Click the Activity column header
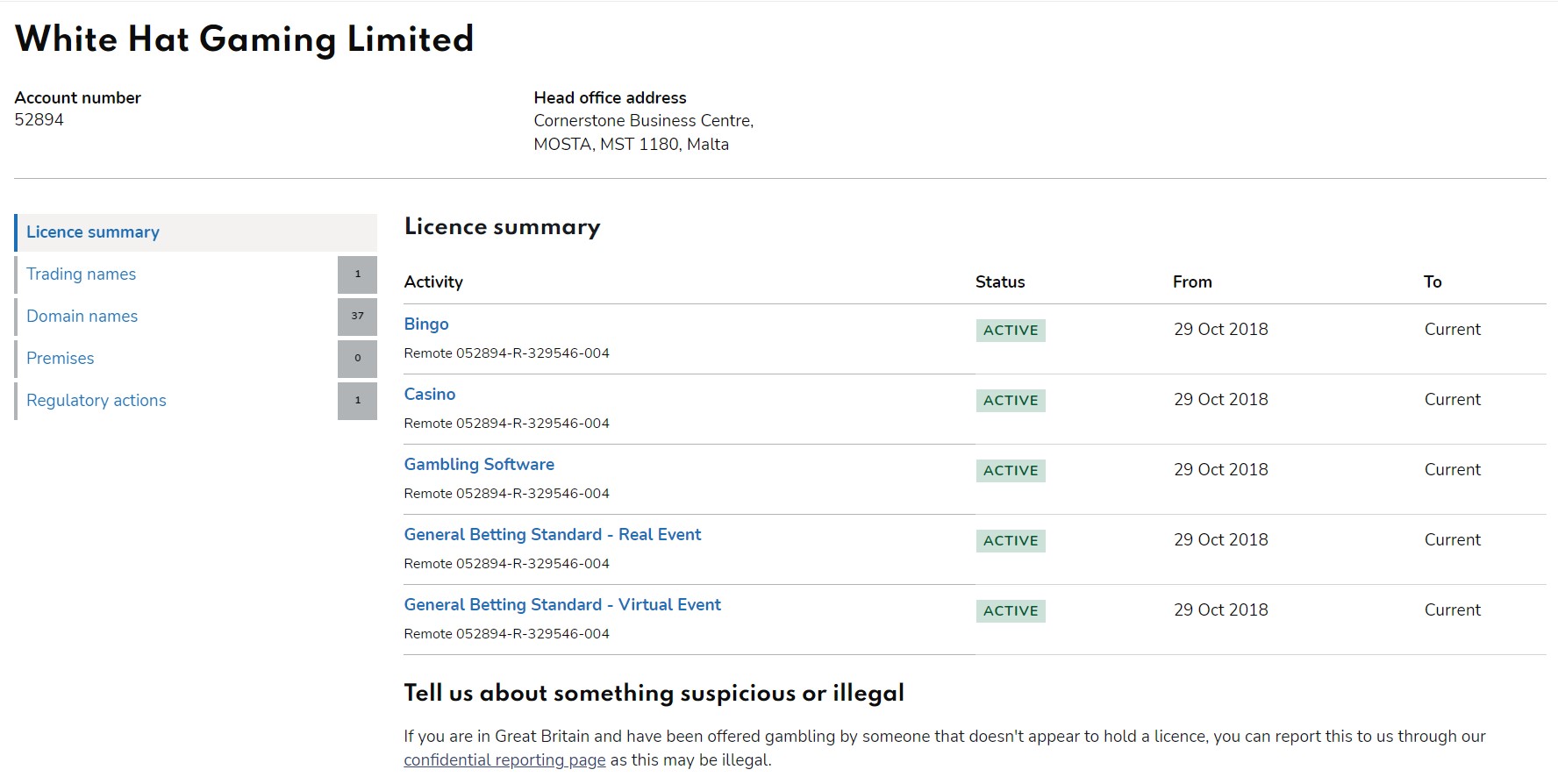This screenshot has width=1558, height=784. pyautogui.click(x=433, y=282)
